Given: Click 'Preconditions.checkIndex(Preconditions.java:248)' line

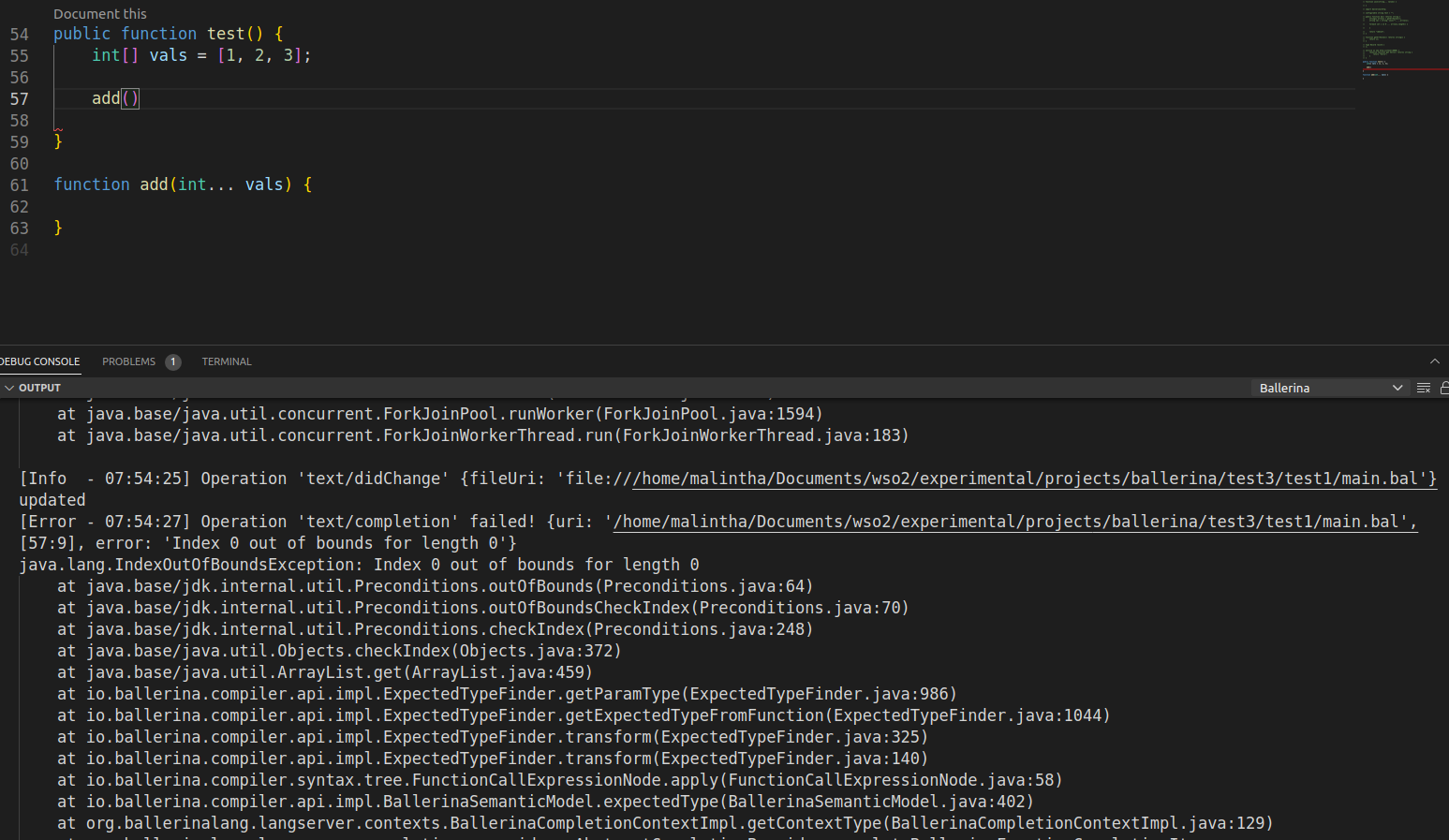Looking at the screenshot, I should (x=435, y=629).
